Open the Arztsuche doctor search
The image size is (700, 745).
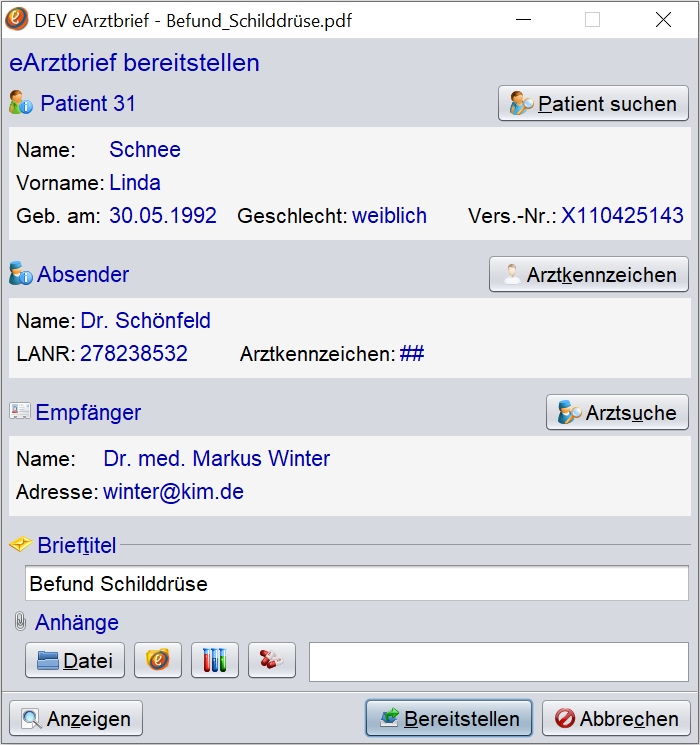[617, 412]
